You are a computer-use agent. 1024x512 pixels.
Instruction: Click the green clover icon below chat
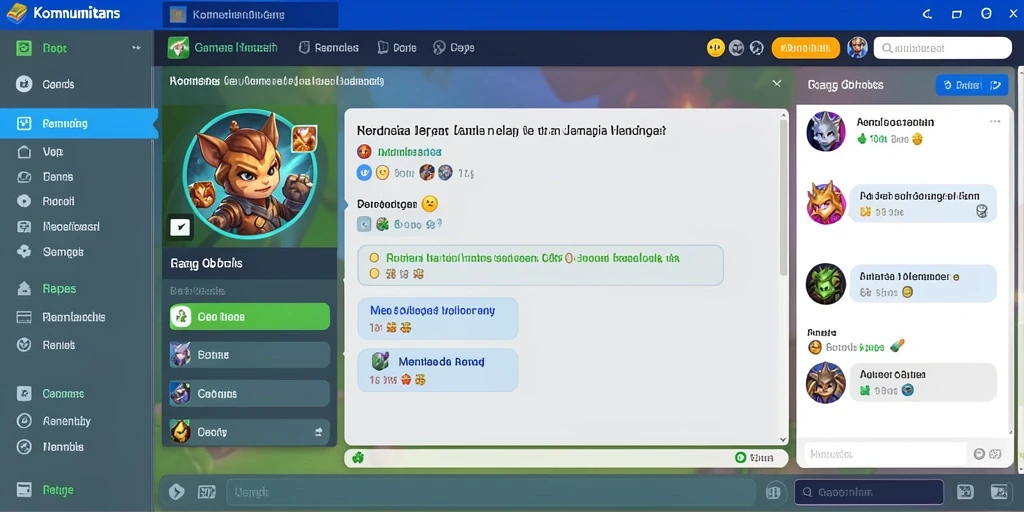(357, 458)
